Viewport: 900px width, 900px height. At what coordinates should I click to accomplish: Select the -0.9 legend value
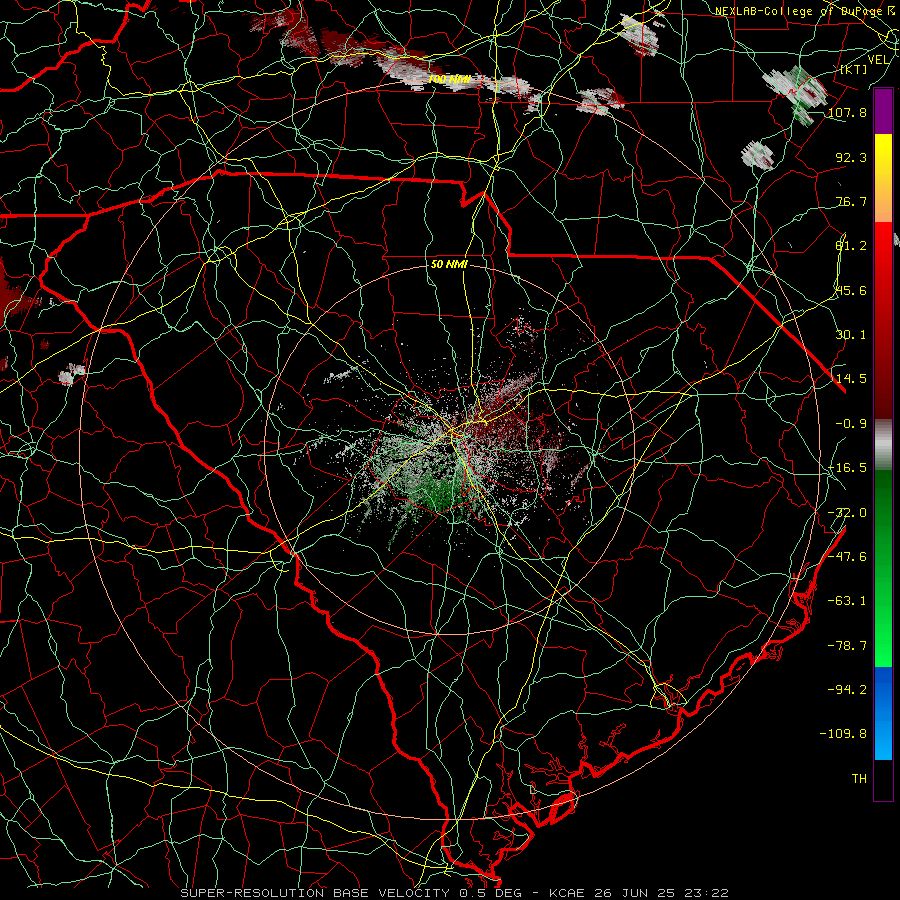point(851,424)
